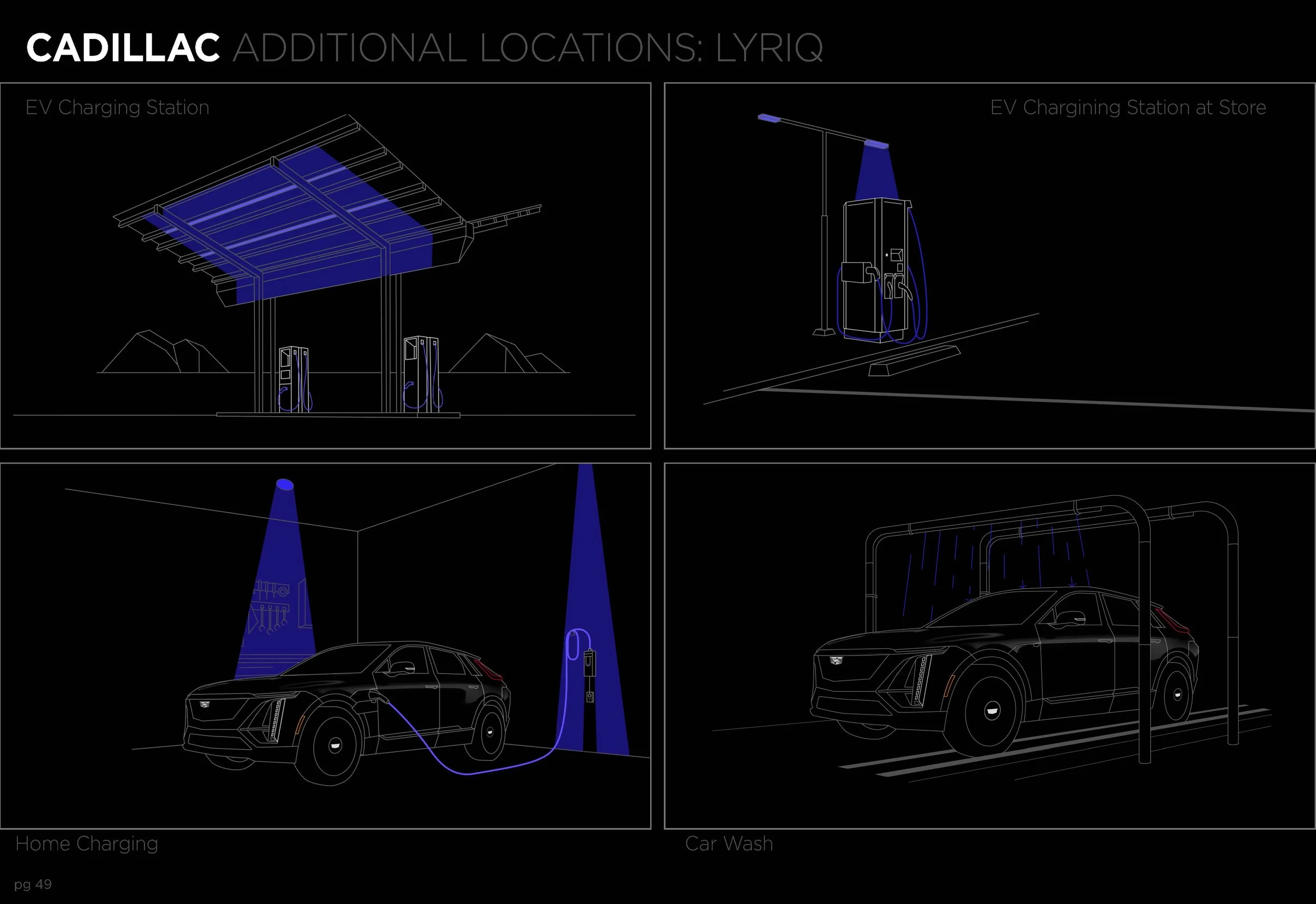Screen dimensions: 1316x904
Task: Click the 'ADDITIONAL LOCATIONS: LYRIQ' heading text
Action: coord(527,47)
